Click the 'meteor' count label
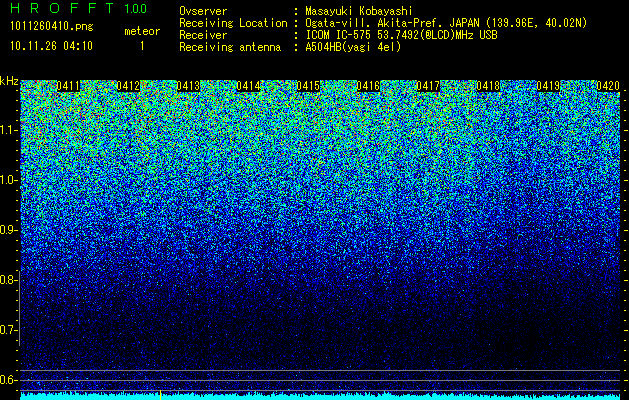Viewport: 629px width, 400px height. coord(142,31)
